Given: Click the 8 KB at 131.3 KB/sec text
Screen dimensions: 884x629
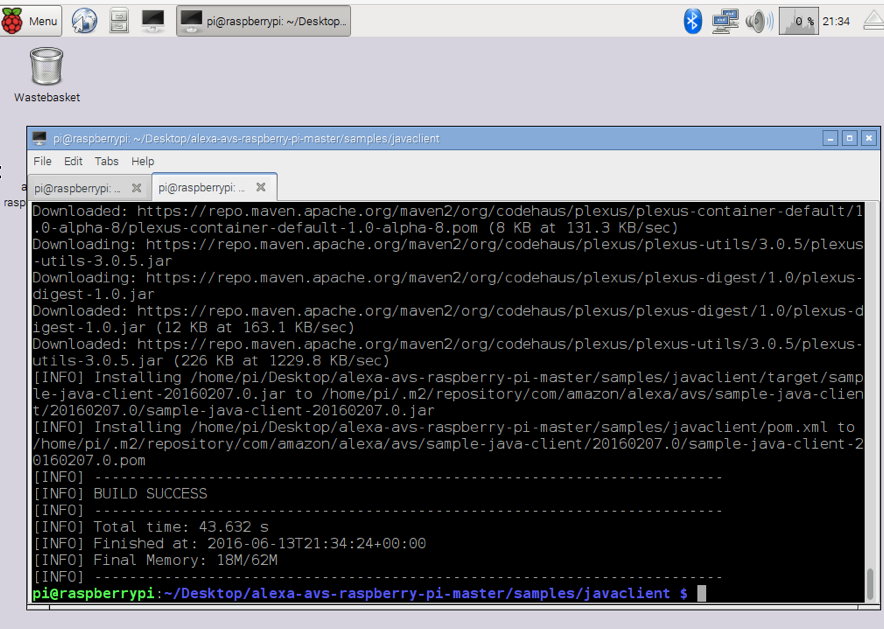Looking at the screenshot, I should [584, 228].
